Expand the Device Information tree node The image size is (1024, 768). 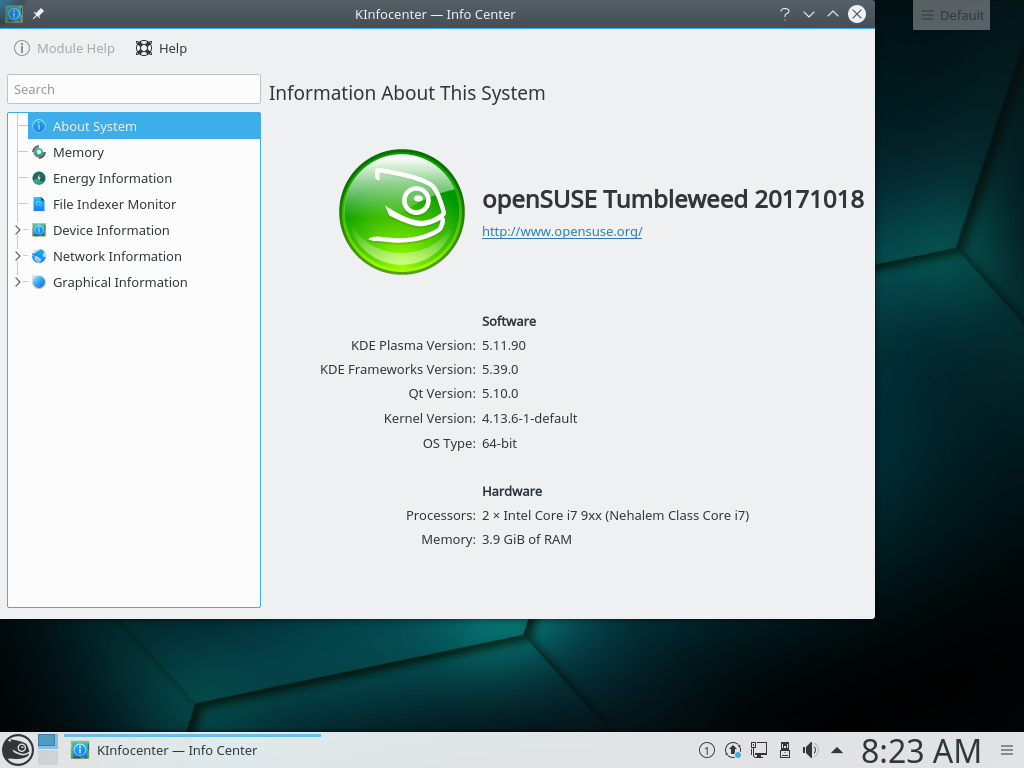(x=17, y=230)
